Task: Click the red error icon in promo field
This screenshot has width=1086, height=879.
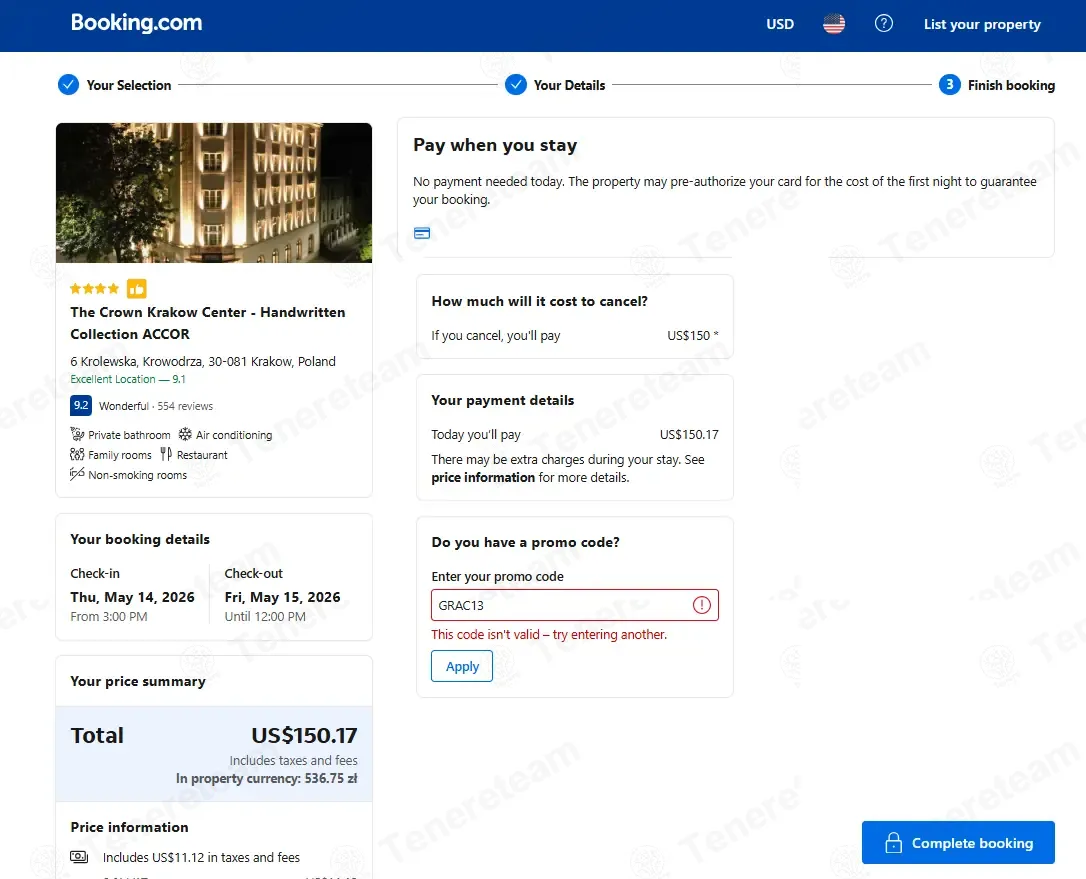Action: tap(702, 605)
